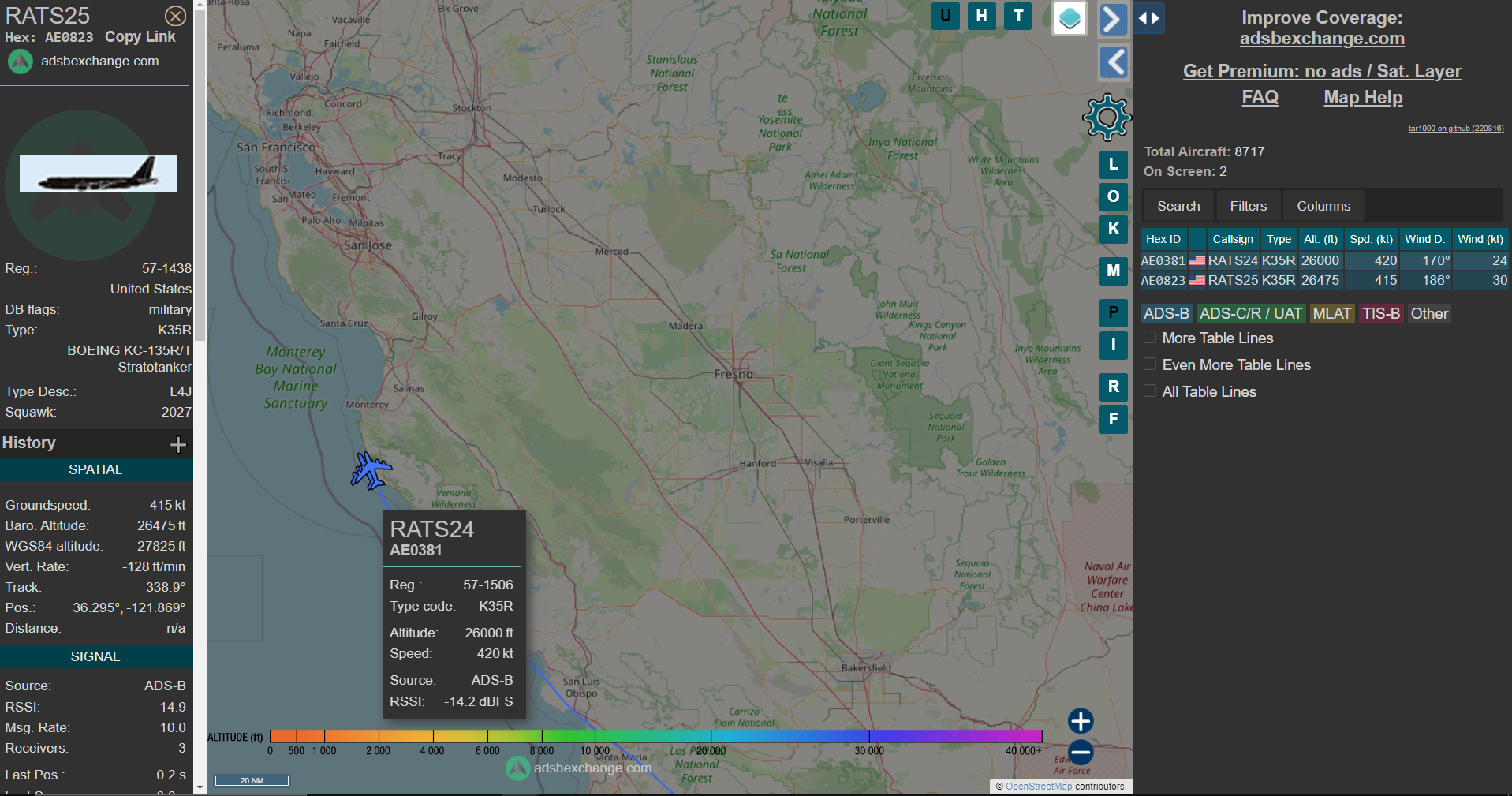Toggle Other source legend

[x=1429, y=313]
